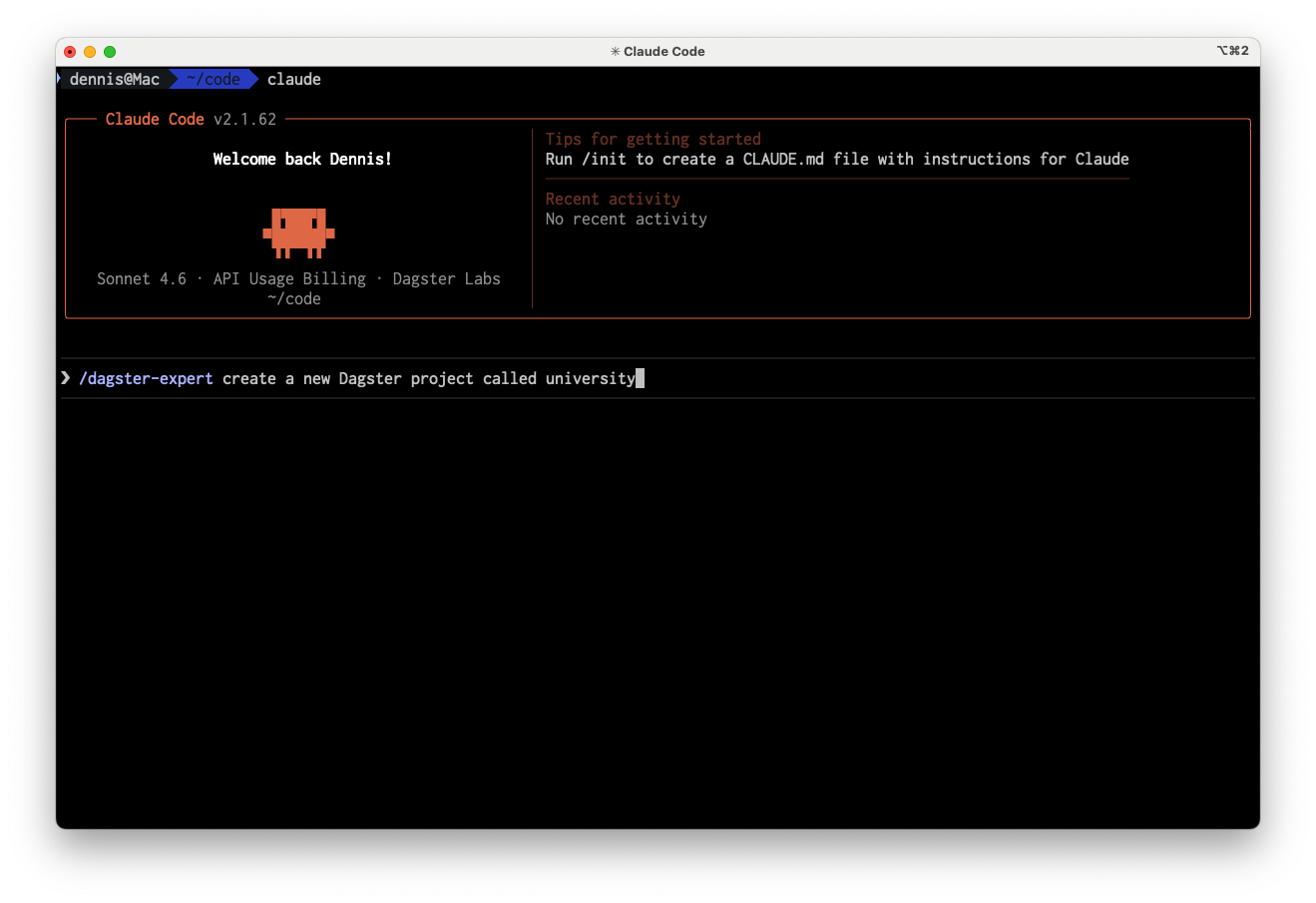Screen dimensions: 1316x903
Task: Click the ⌥⌘2 shortcut indicator in the title bar
Action: click(1232, 51)
